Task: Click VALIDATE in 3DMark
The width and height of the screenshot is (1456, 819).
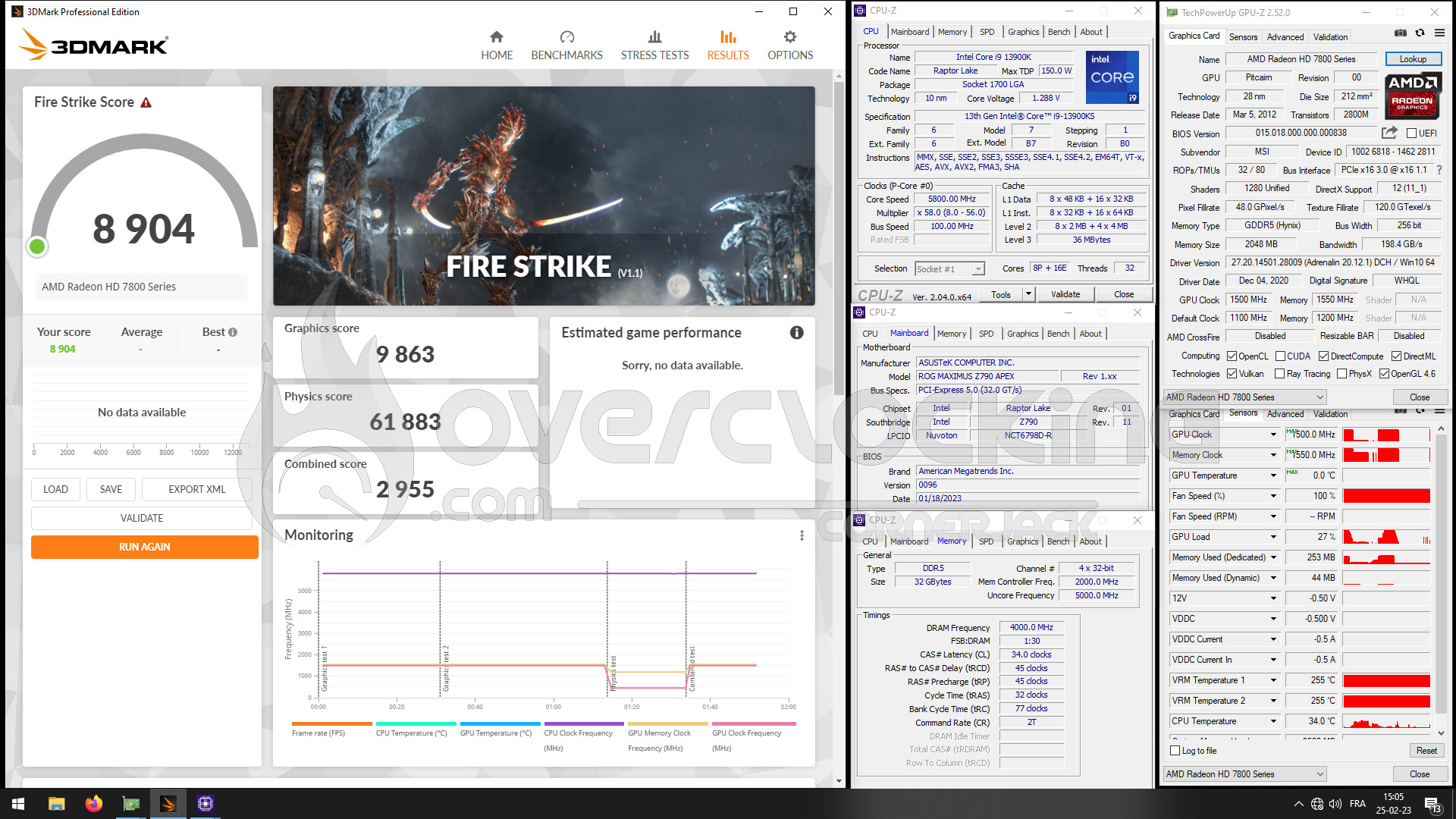Action: 141,518
